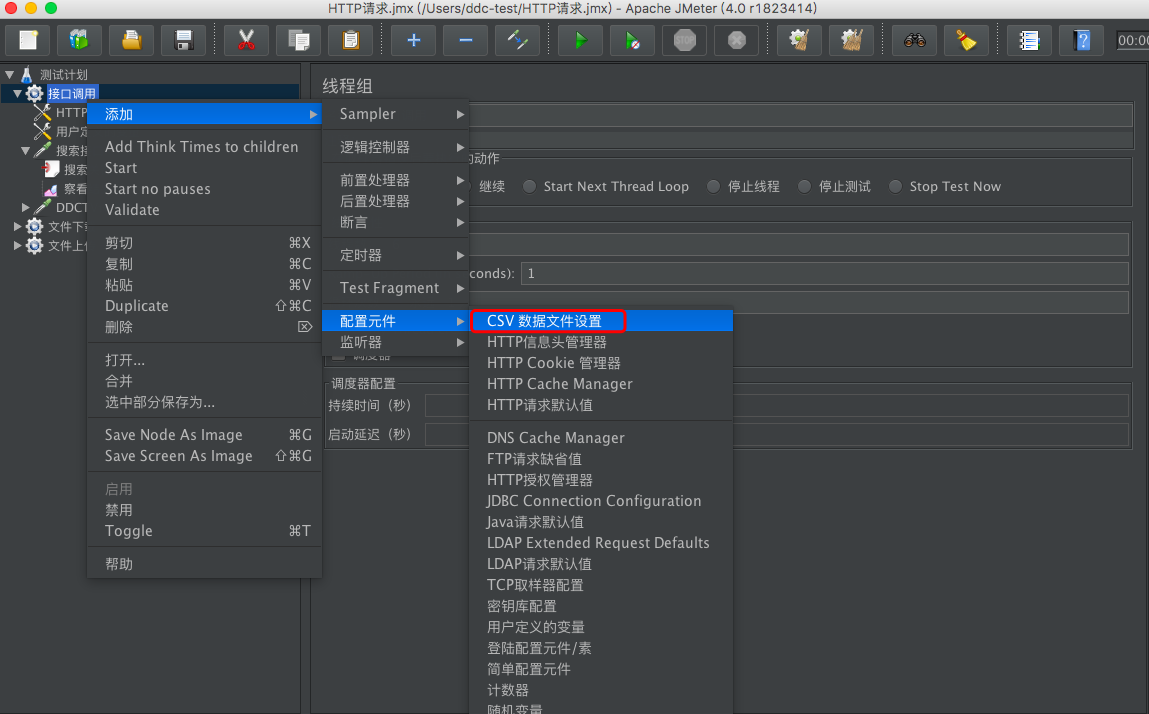
Task: Open Function Helper list icon
Action: (1030, 40)
